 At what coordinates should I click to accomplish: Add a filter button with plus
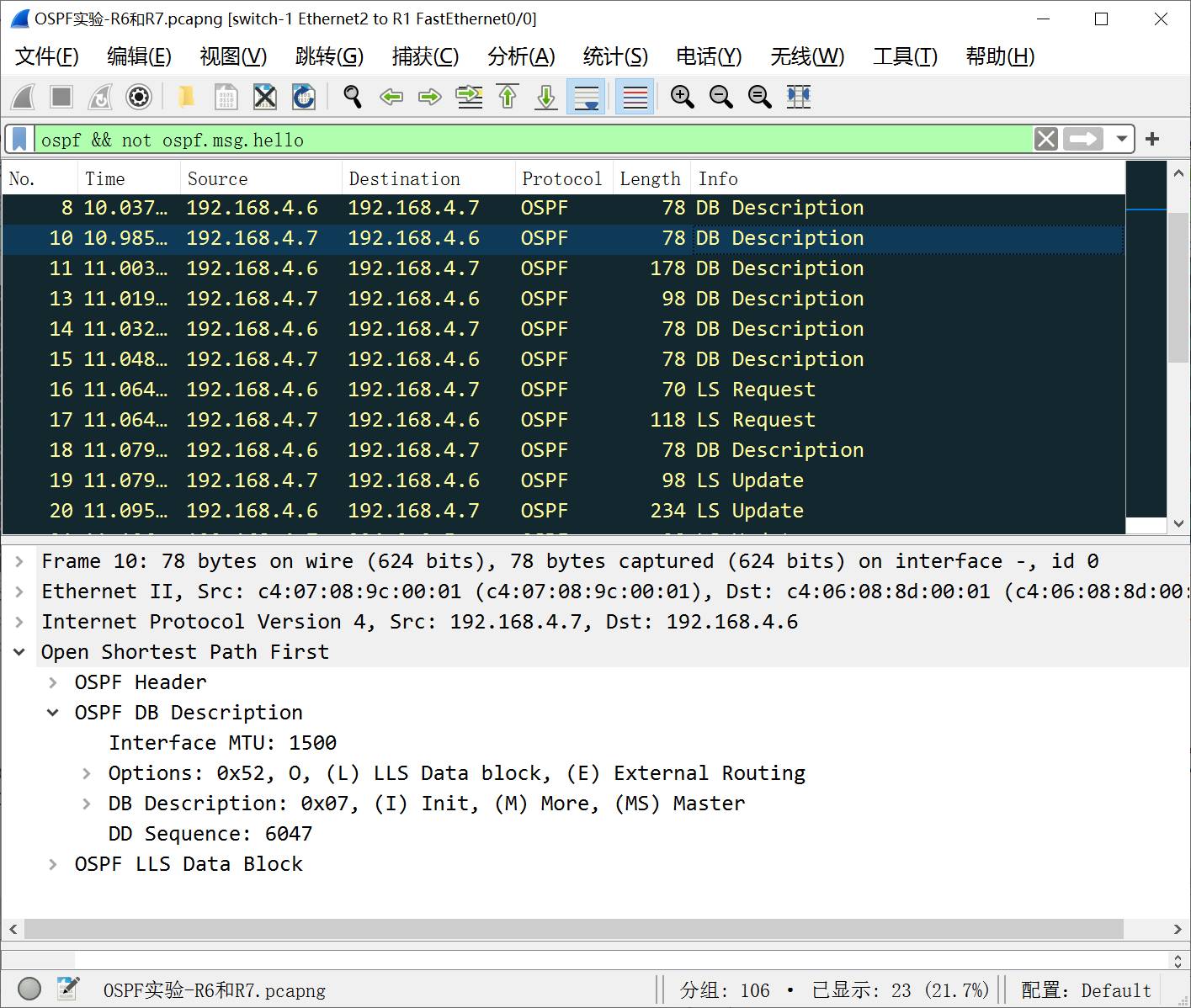[1152, 139]
